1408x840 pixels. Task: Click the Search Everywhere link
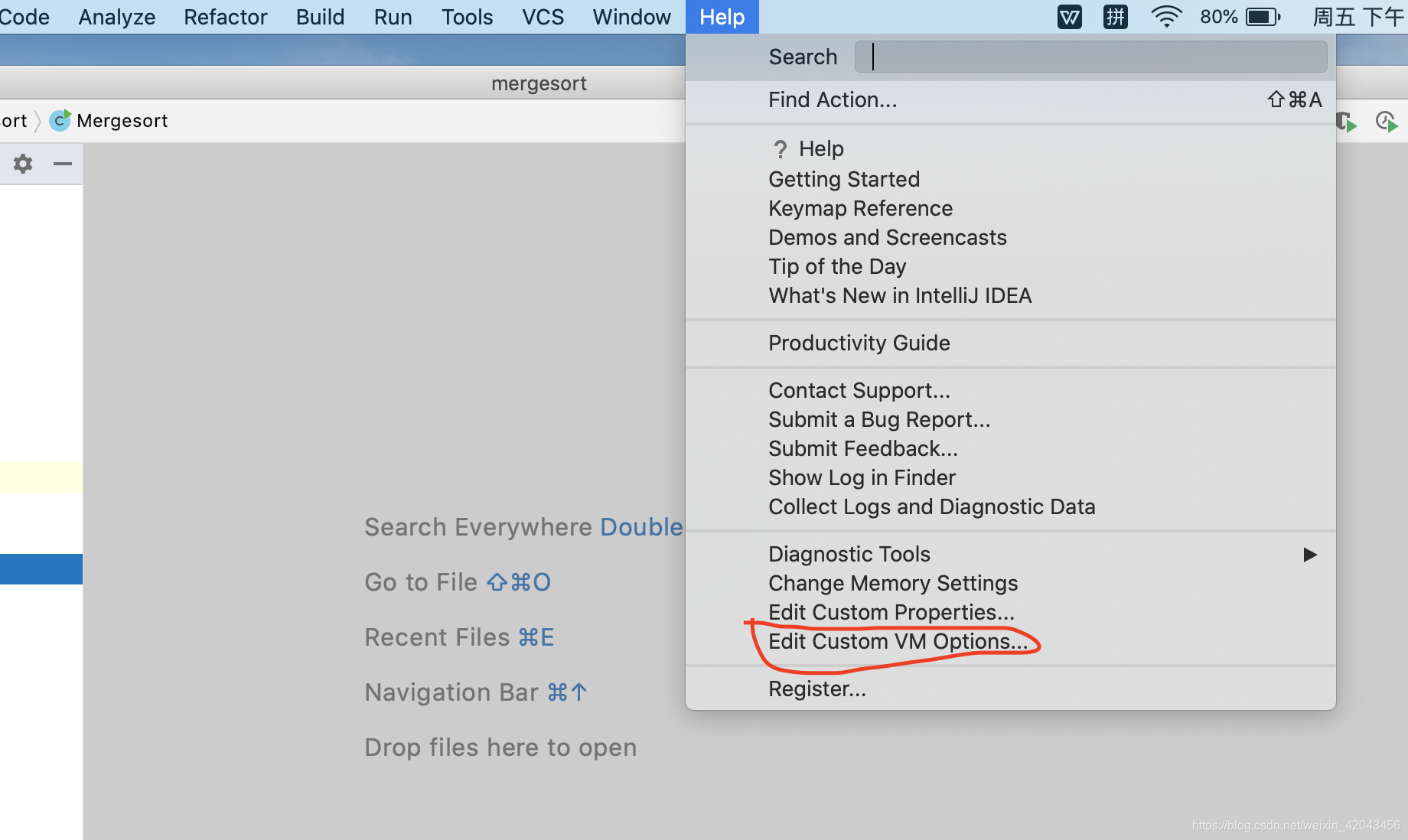tap(481, 526)
